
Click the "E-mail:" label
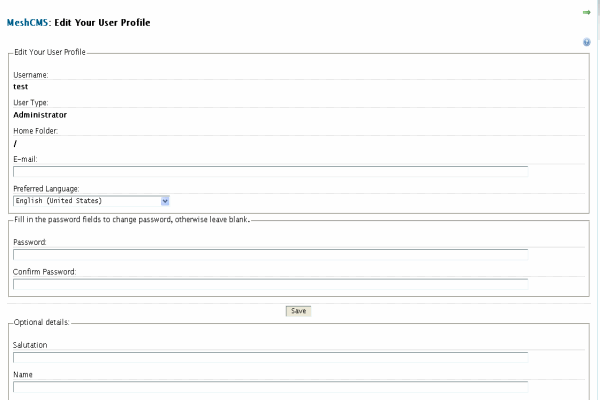(25, 159)
